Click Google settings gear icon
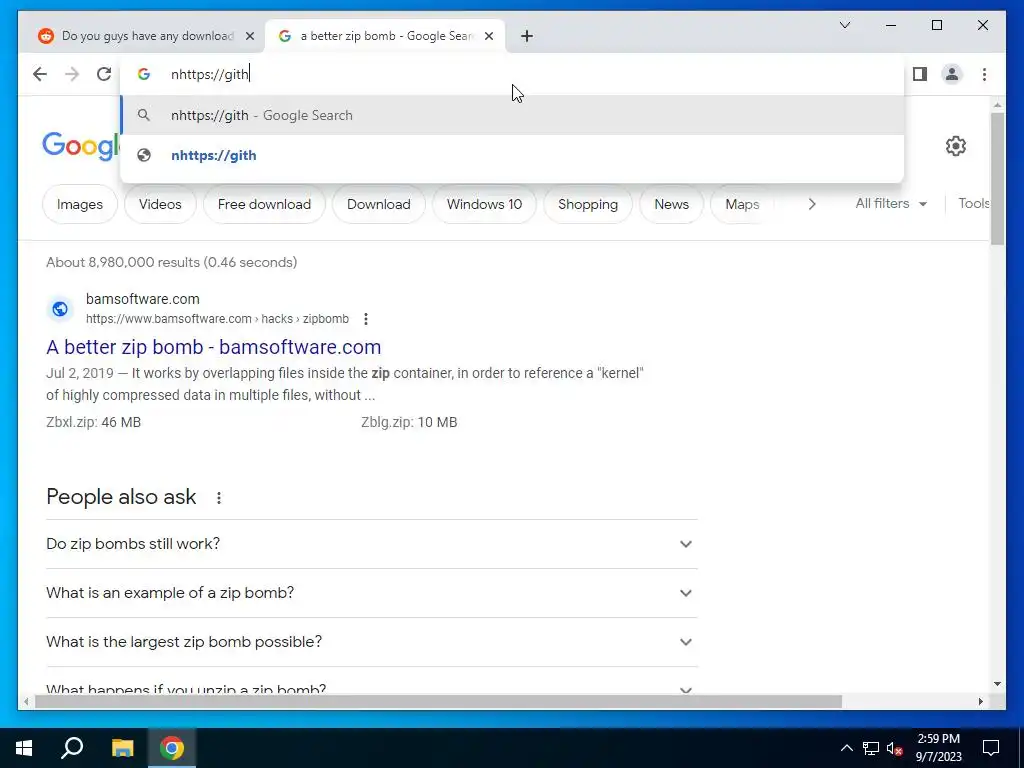 click(x=955, y=146)
